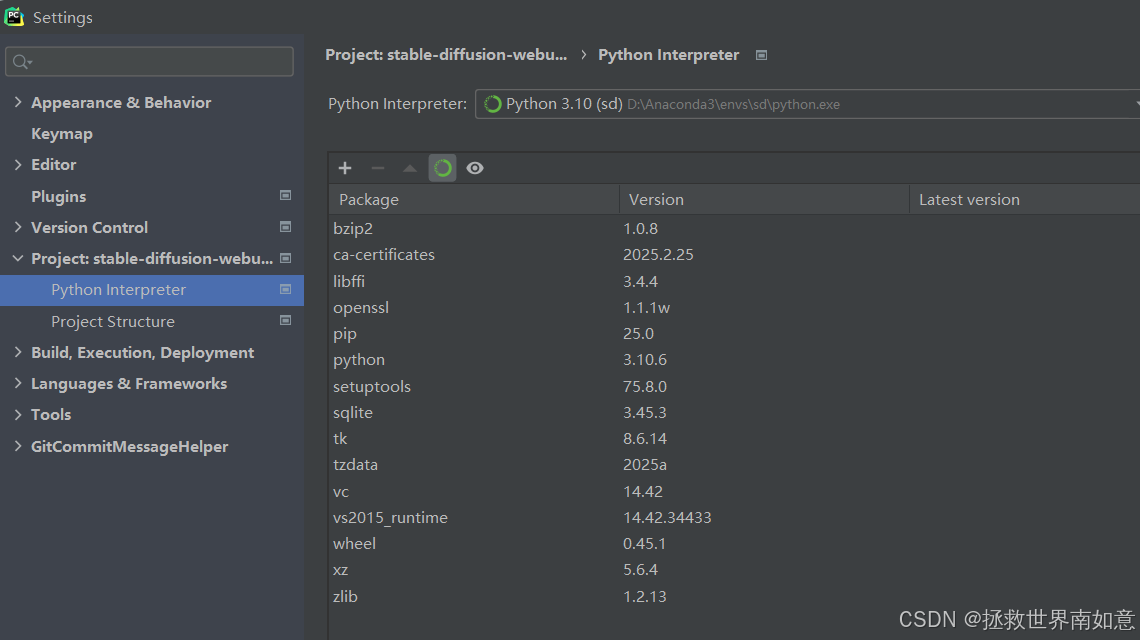Select the wheel package row
The width and height of the screenshot is (1140, 640).
point(734,544)
